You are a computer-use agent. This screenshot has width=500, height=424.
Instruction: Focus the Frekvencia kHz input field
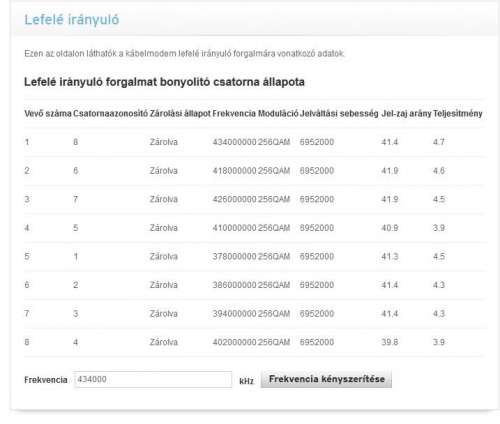[153, 379]
